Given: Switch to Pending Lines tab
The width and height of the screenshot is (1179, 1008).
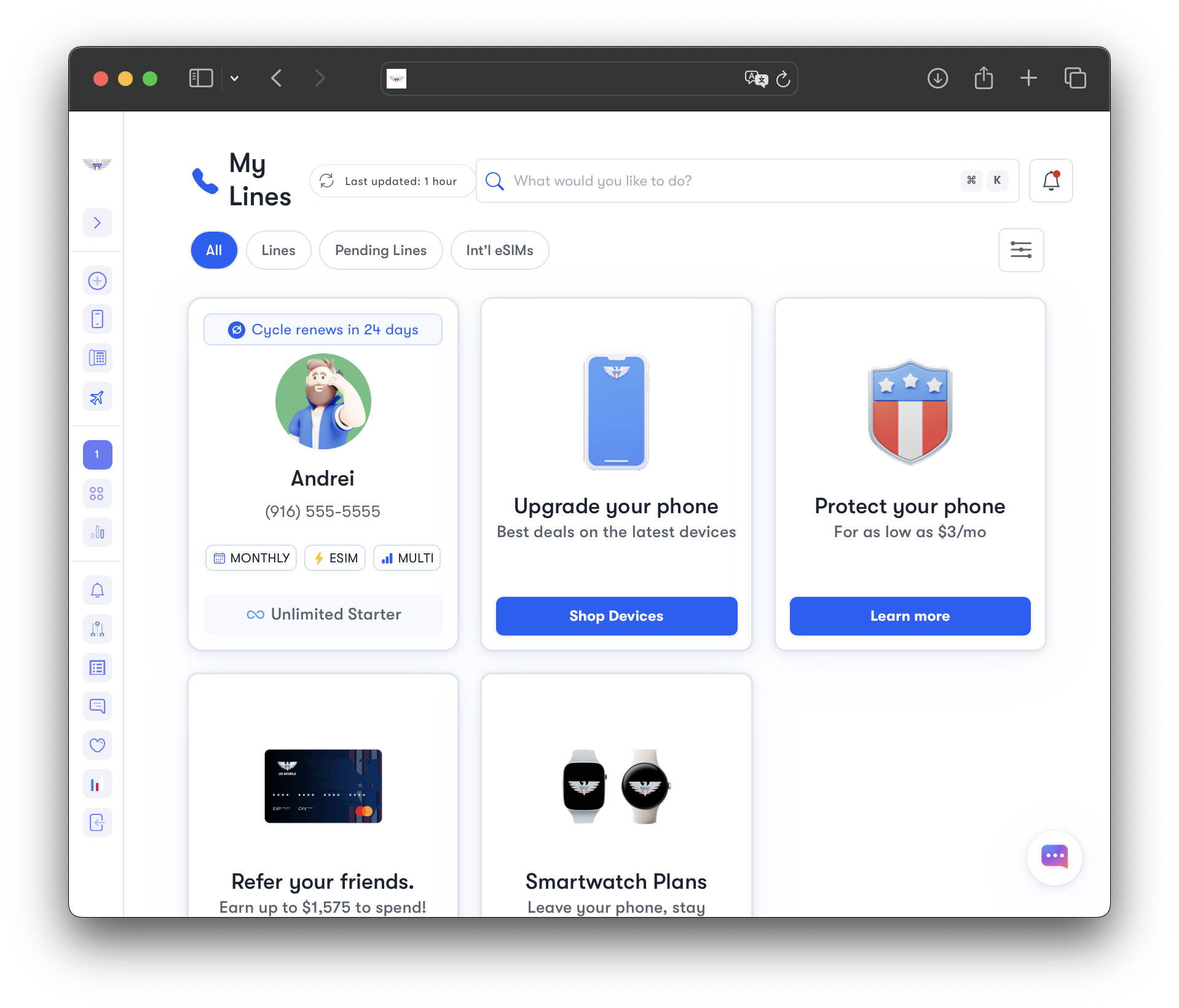Looking at the screenshot, I should click(x=381, y=250).
